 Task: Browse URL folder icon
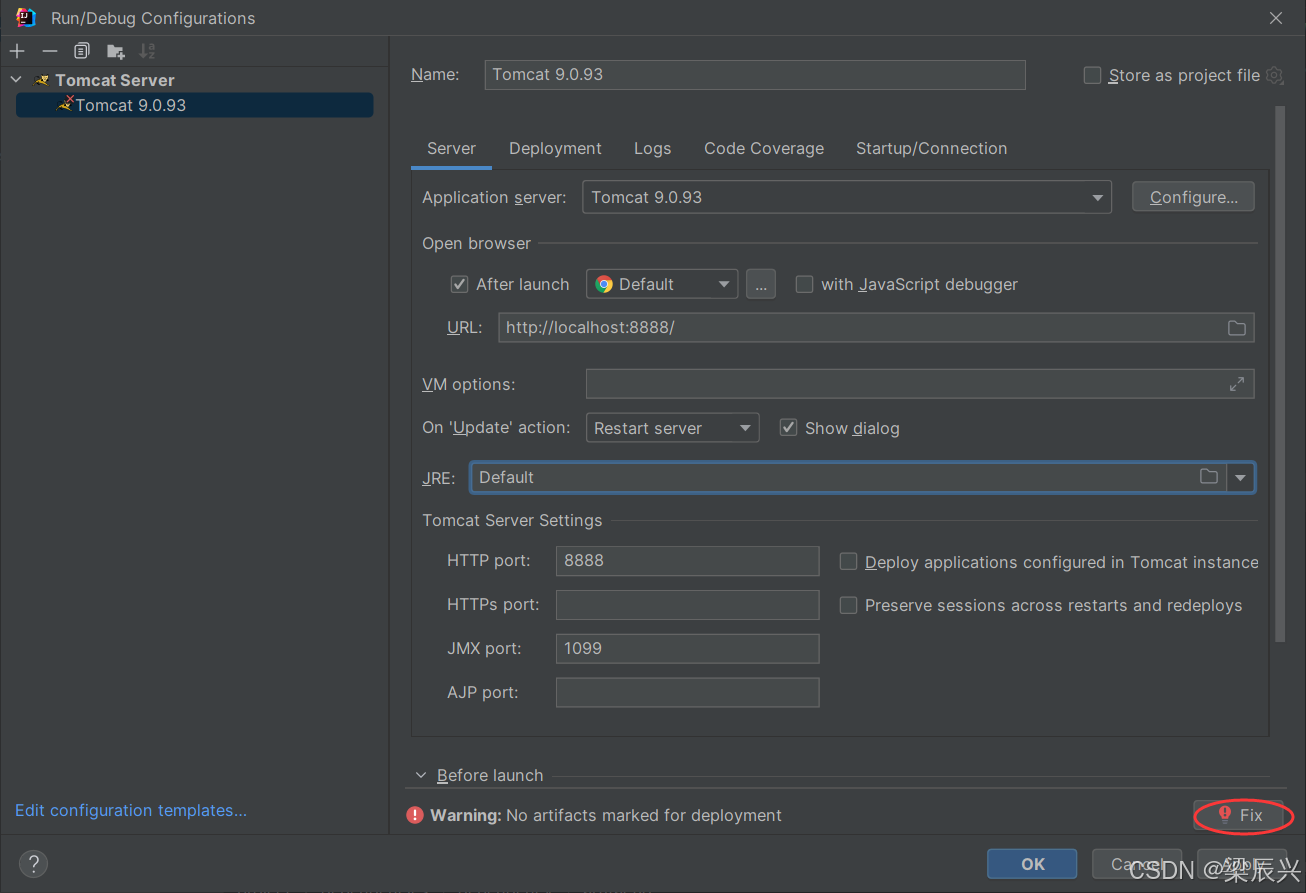[1237, 328]
